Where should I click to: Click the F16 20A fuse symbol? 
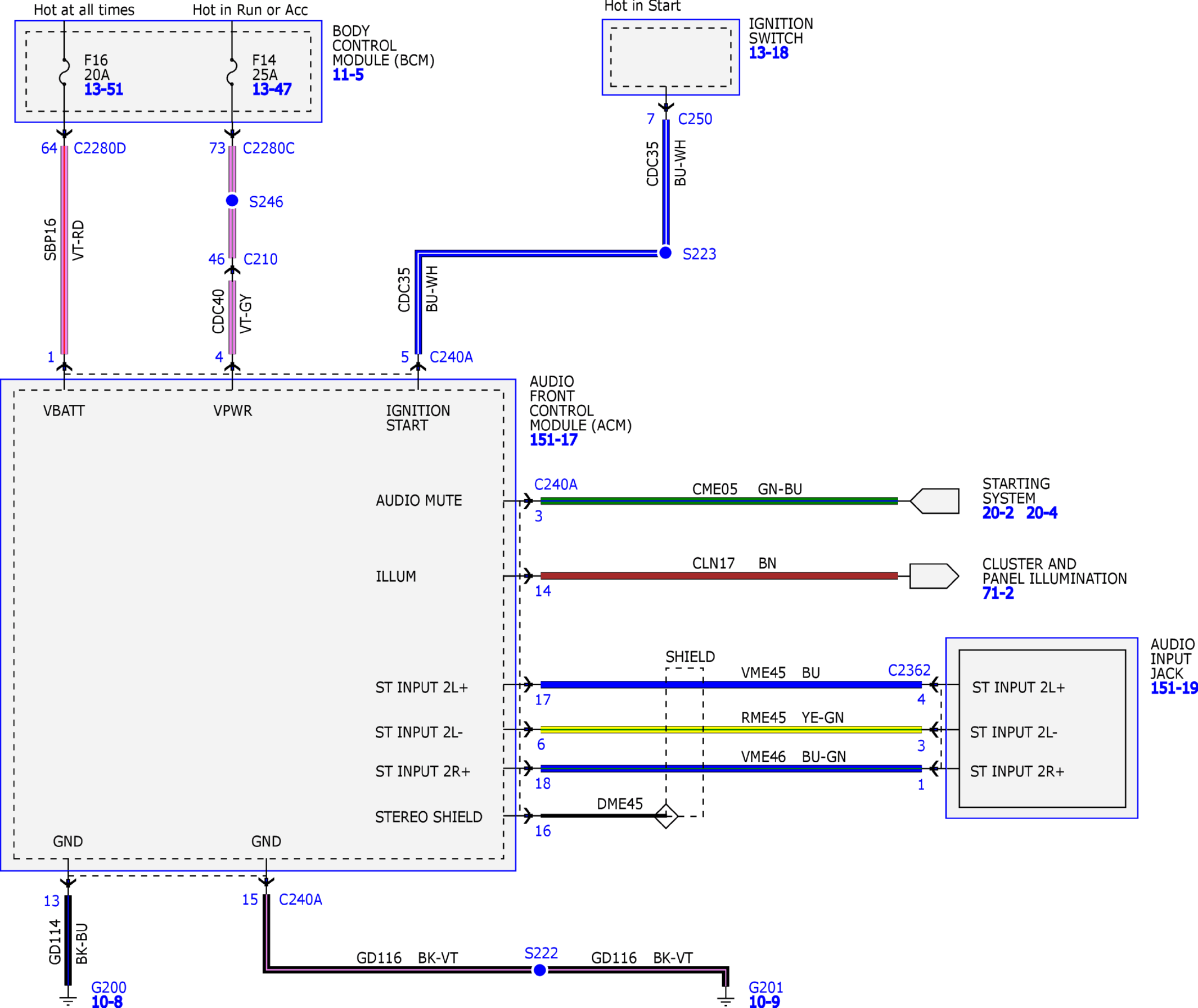point(64,72)
